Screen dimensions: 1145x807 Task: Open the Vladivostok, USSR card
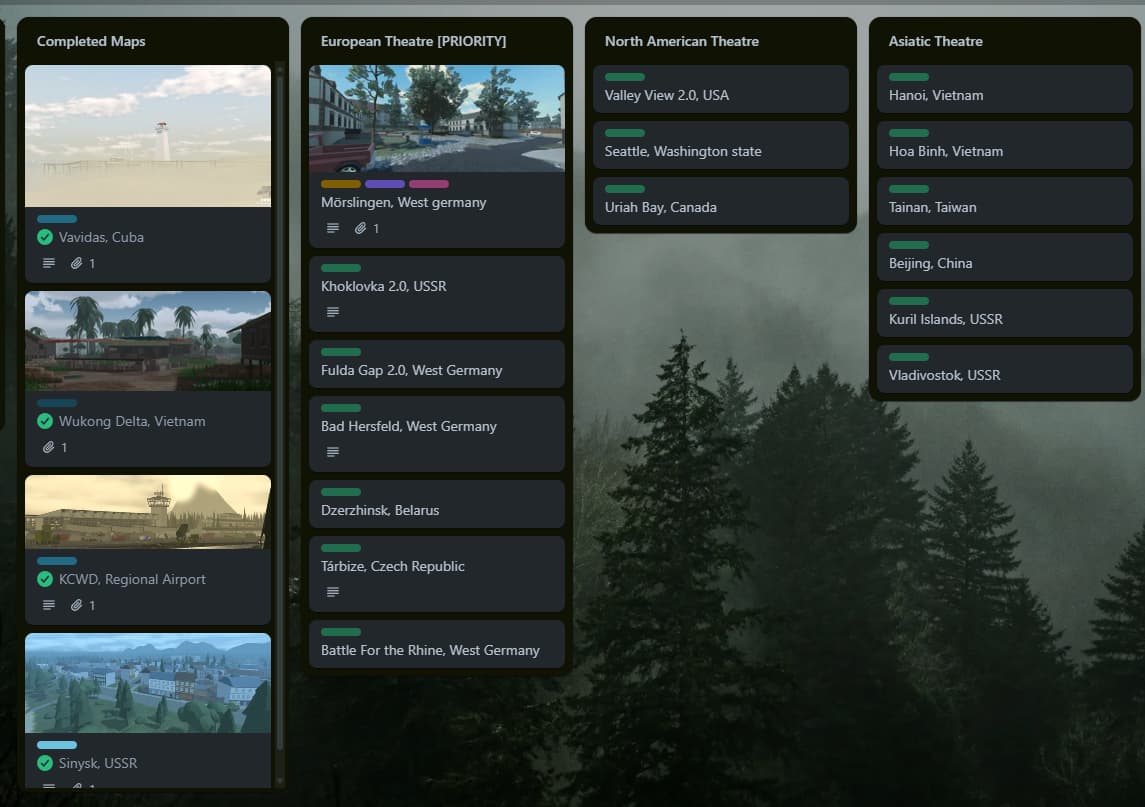point(1005,369)
